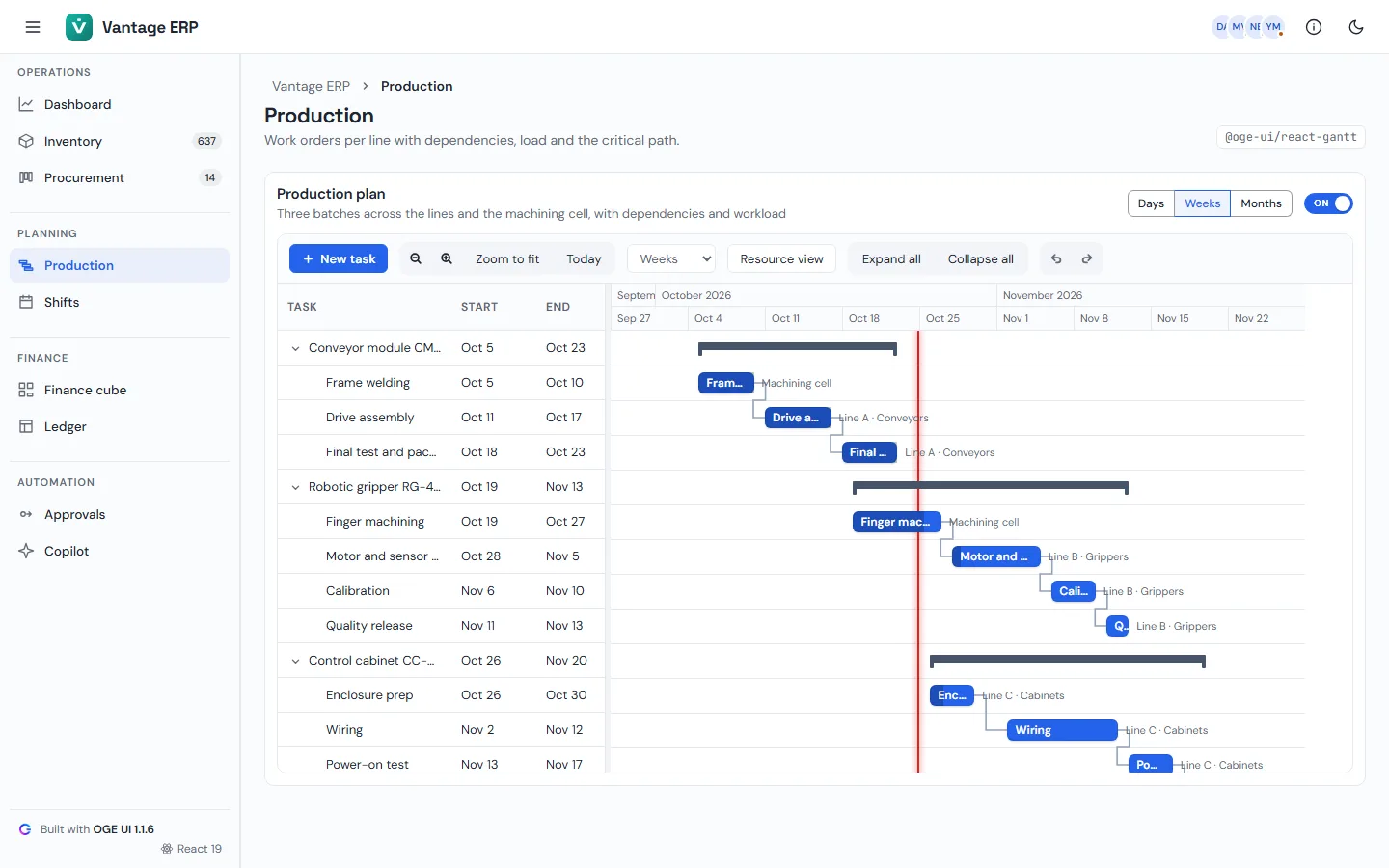1389x868 pixels.
Task: Select the Wiring task bar
Action: (1062, 730)
